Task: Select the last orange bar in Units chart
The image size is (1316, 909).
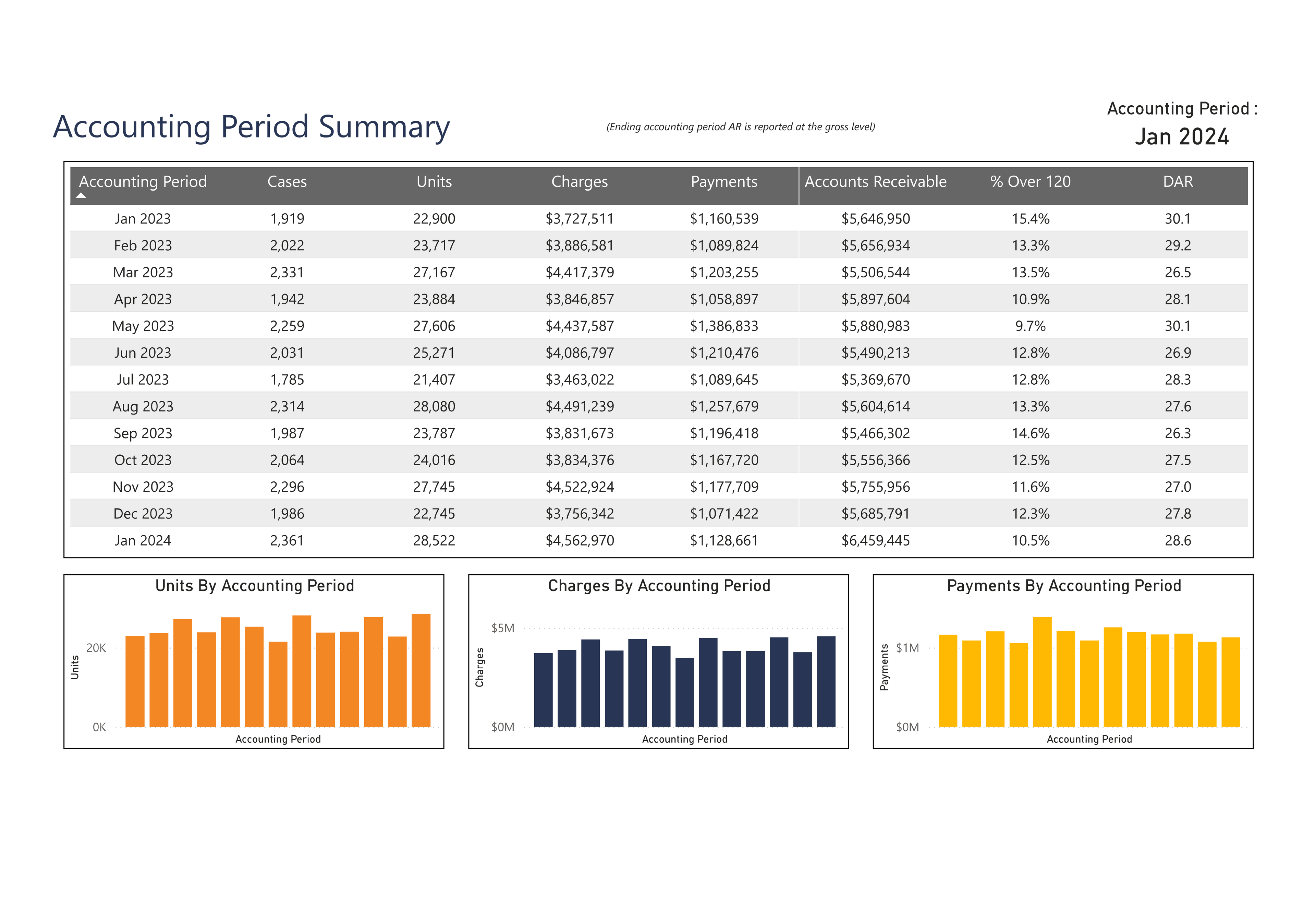Action: (421, 670)
